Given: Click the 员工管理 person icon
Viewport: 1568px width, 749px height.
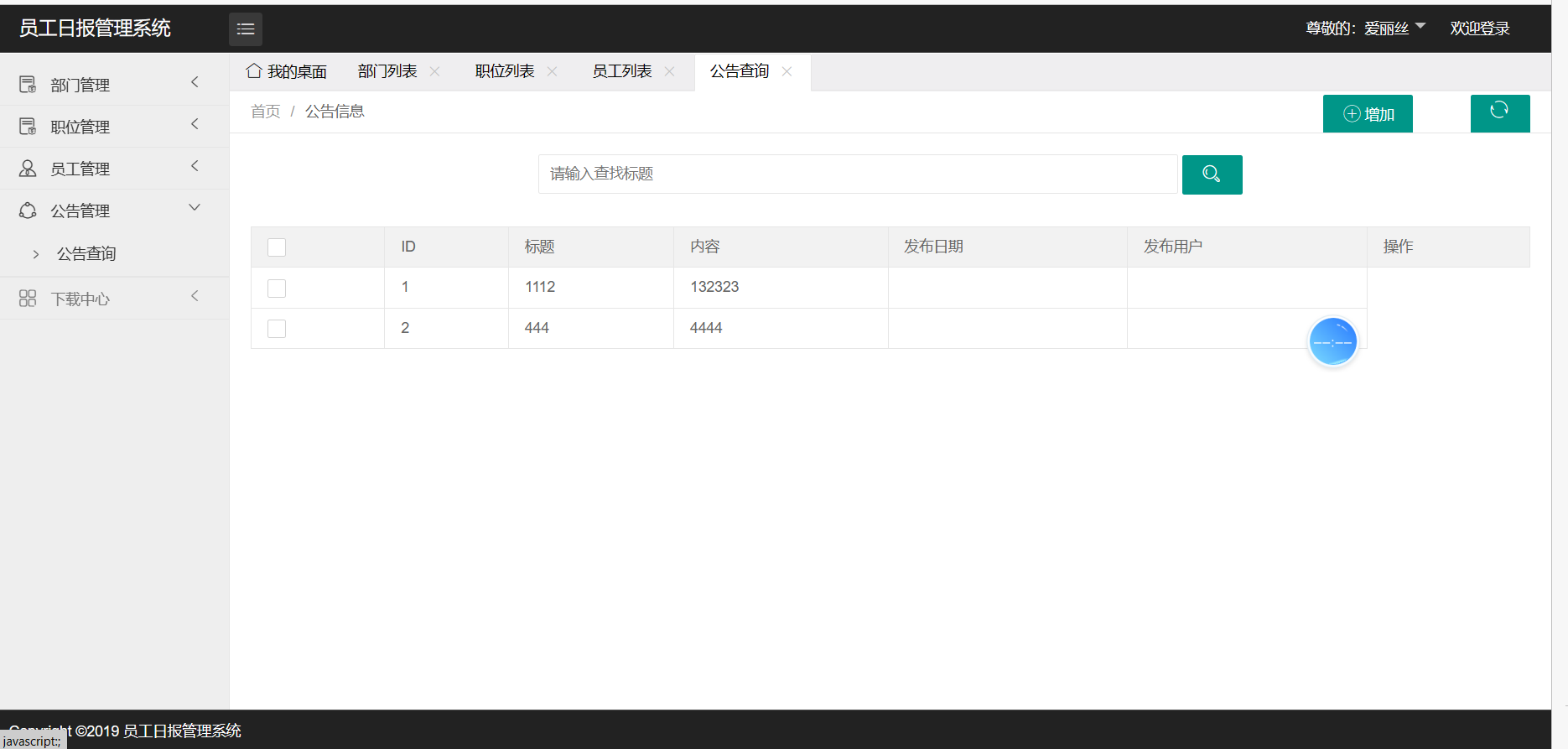Looking at the screenshot, I should (28, 169).
